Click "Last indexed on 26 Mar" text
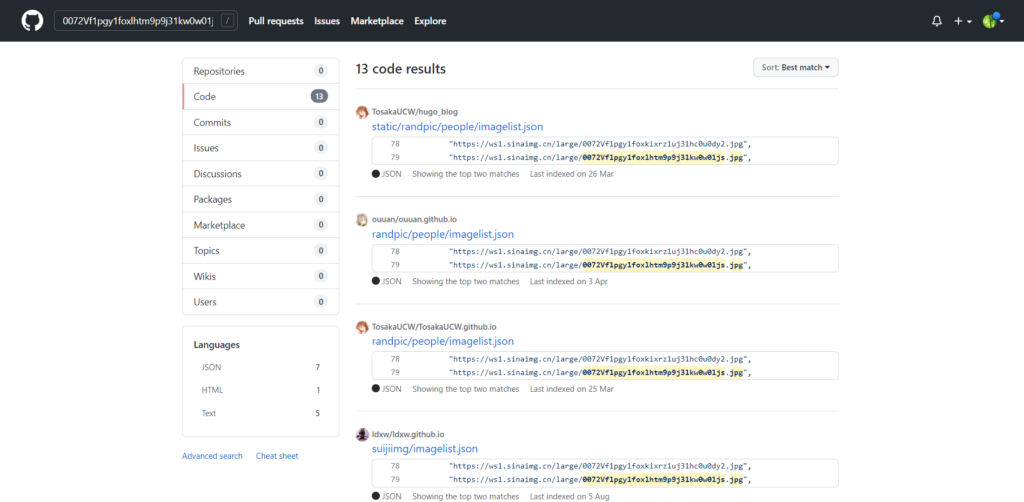The width and height of the screenshot is (1024, 502). [x=571, y=174]
